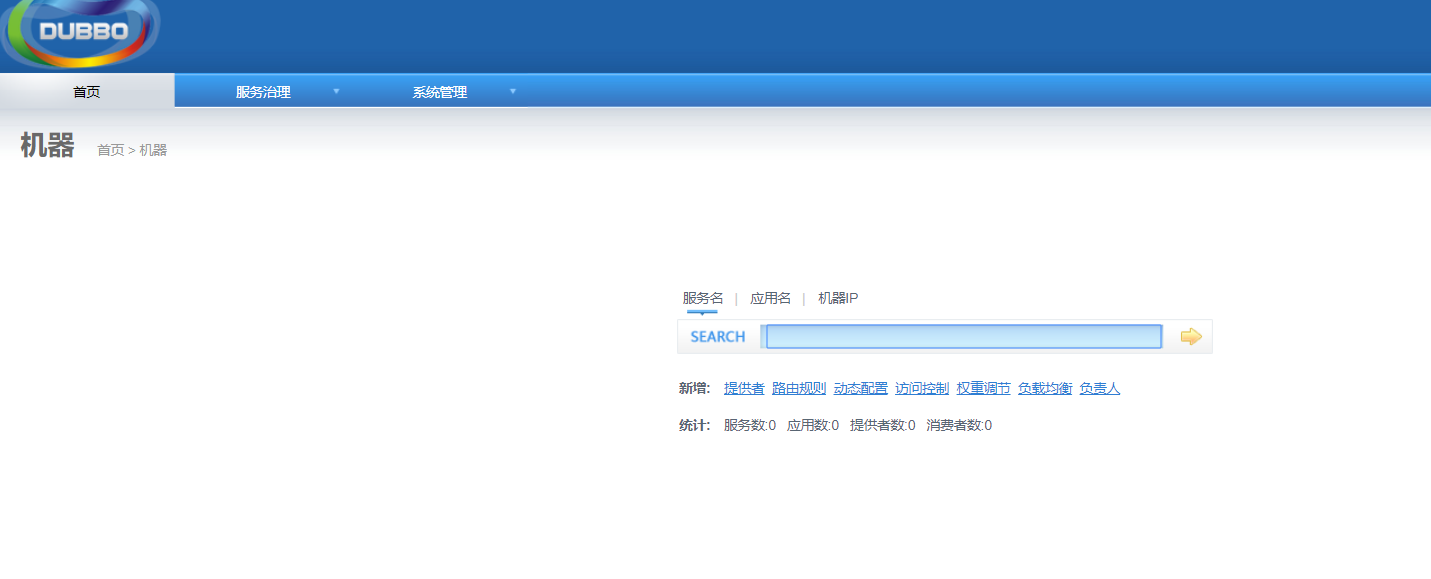The height and width of the screenshot is (579, 1431).
Task: Click the 提供者数:0 statistic
Action: pos(883,425)
